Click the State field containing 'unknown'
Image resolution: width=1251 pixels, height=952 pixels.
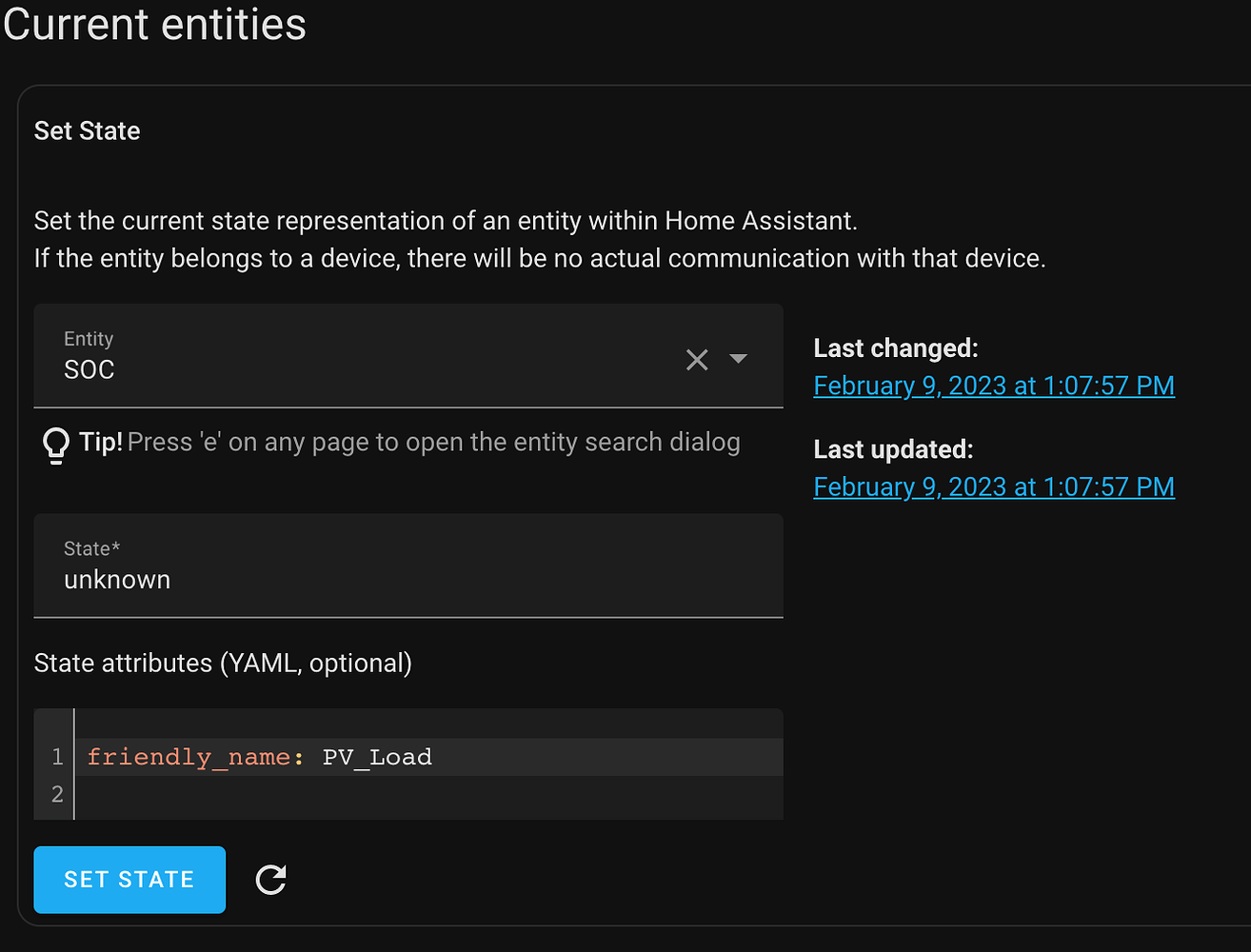(381, 579)
